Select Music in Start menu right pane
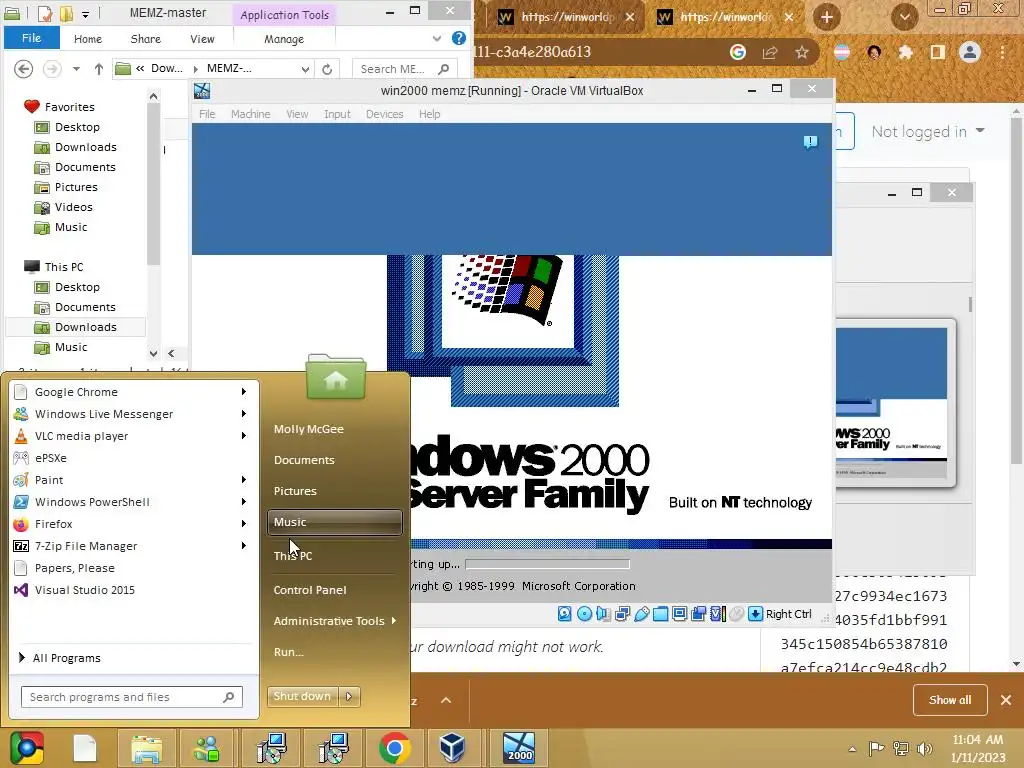The width and height of the screenshot is (1024, 768). (334, 522)
